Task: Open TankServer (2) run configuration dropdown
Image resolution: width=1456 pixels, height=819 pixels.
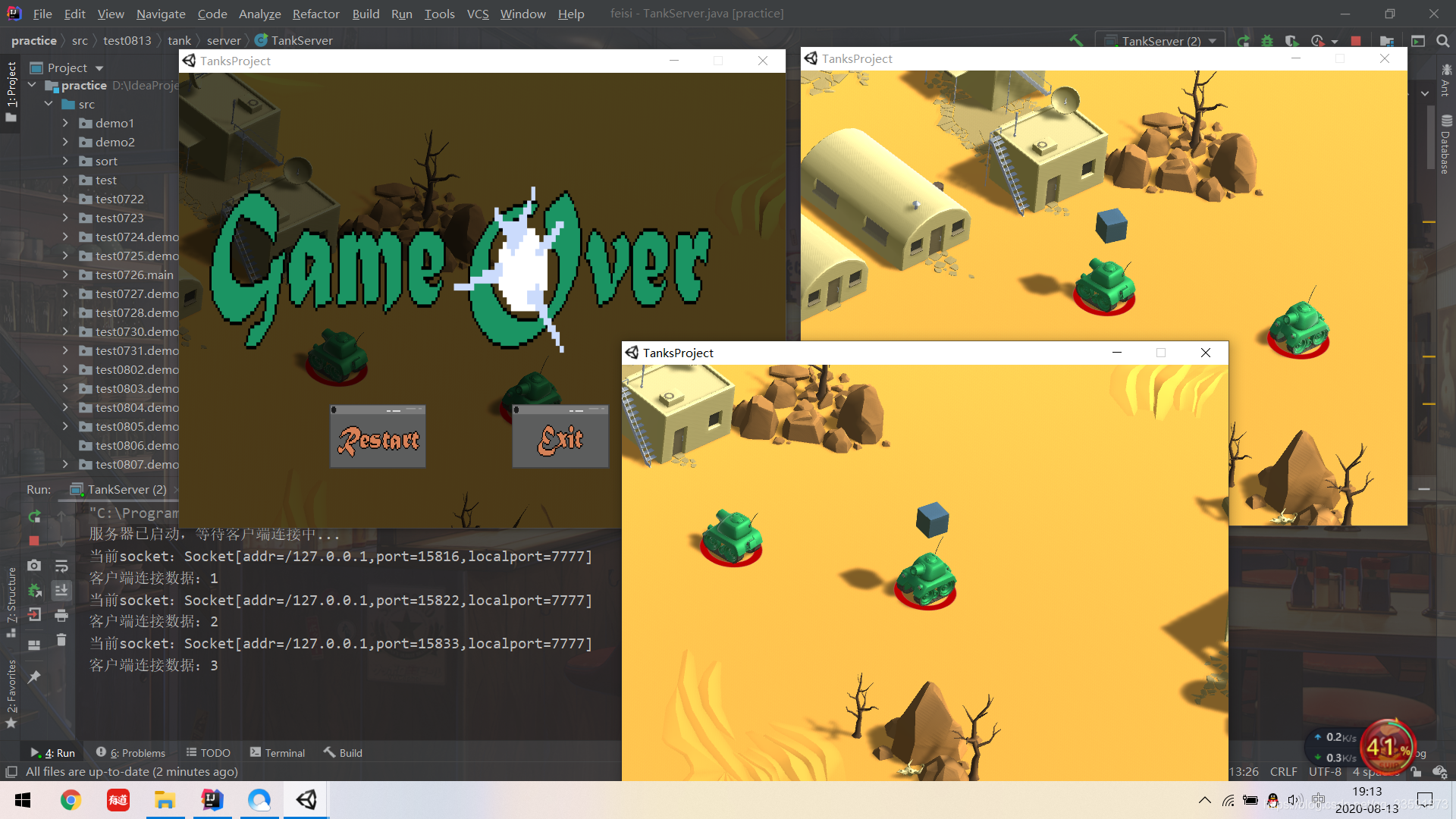Action: [x=1159, y=41]
